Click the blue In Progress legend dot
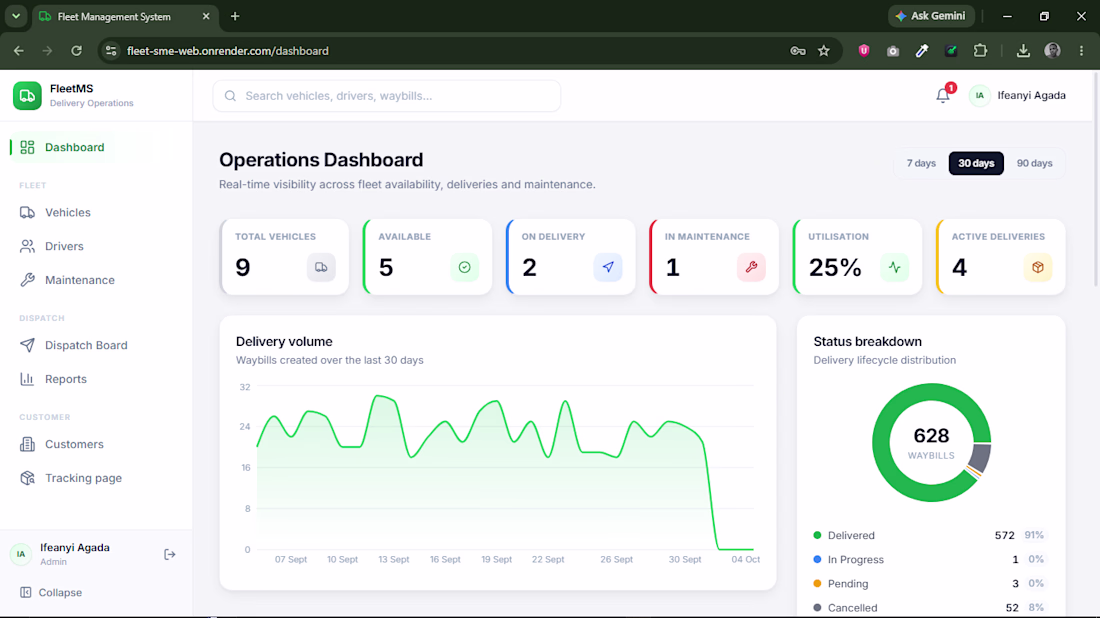Viewport: 1100px width, 618px height. point(817,559)
